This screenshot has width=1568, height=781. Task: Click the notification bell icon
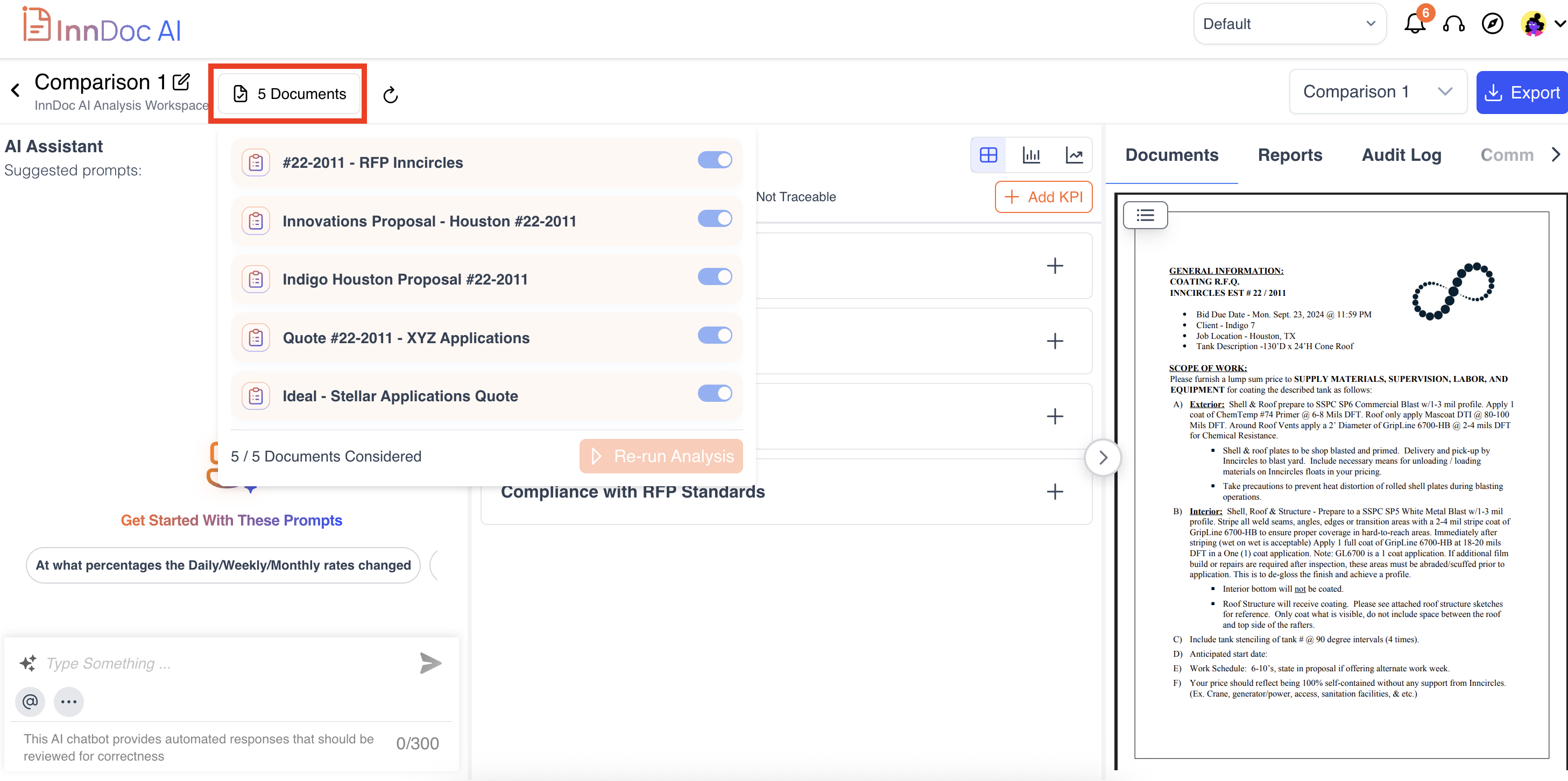pos(1414,24)
